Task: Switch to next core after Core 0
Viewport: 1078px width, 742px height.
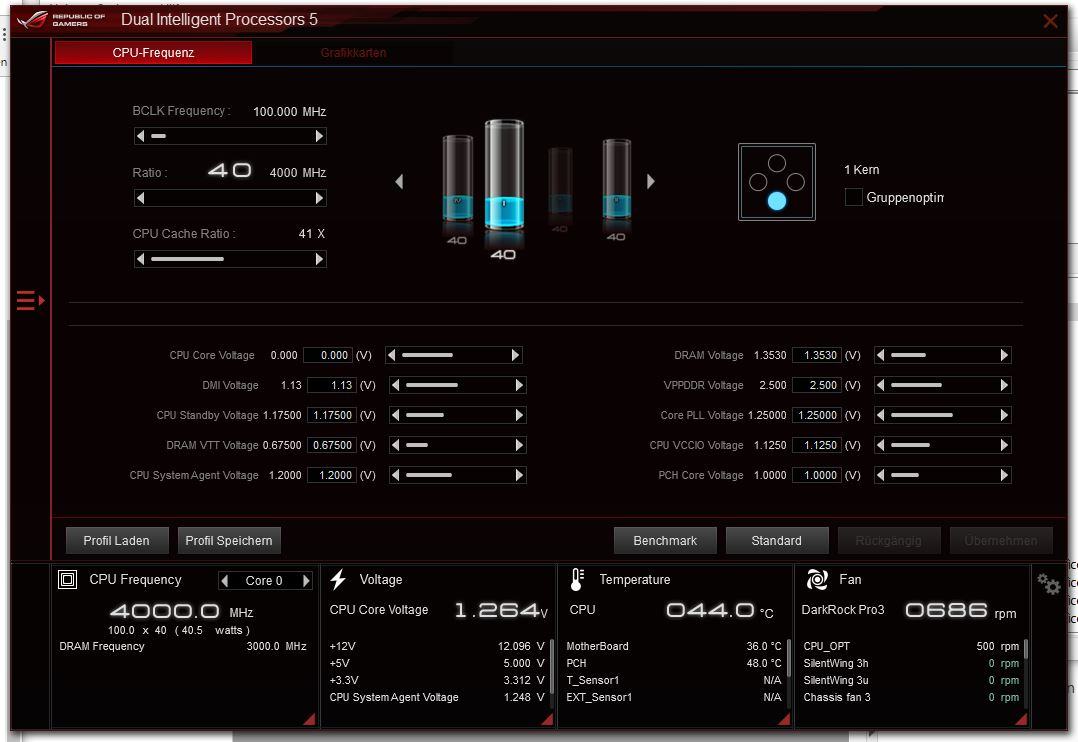Action: pos(306,580)
